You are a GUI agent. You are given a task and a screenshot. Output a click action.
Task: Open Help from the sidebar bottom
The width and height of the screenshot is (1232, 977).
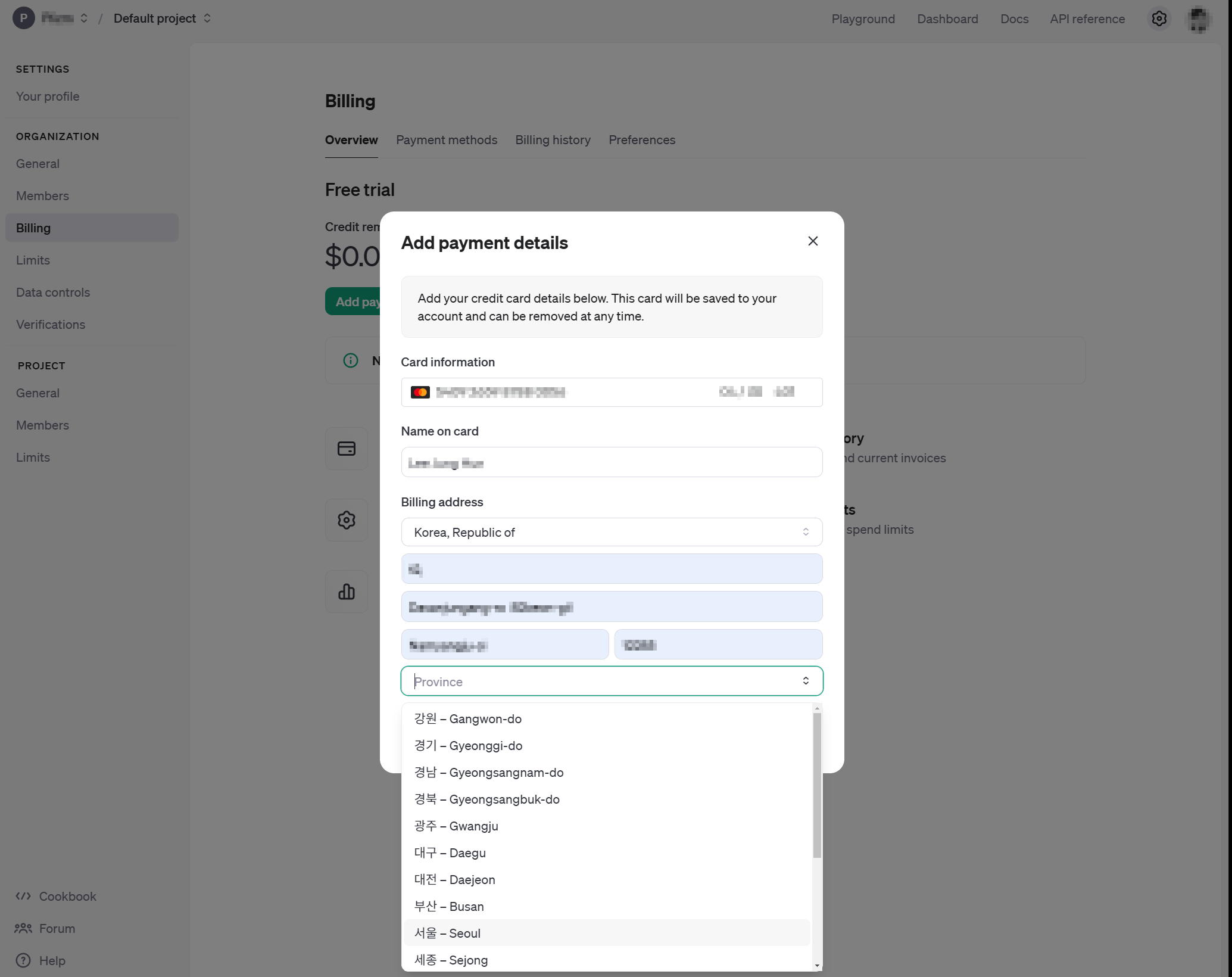coord(52,961)
